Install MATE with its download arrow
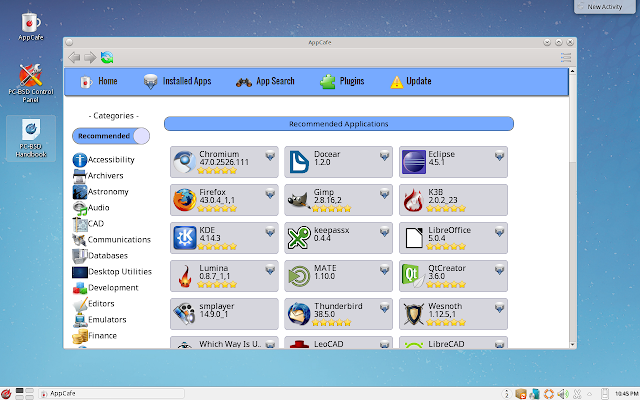Viewport: 640px width, 400px height. tap(384, 269)
